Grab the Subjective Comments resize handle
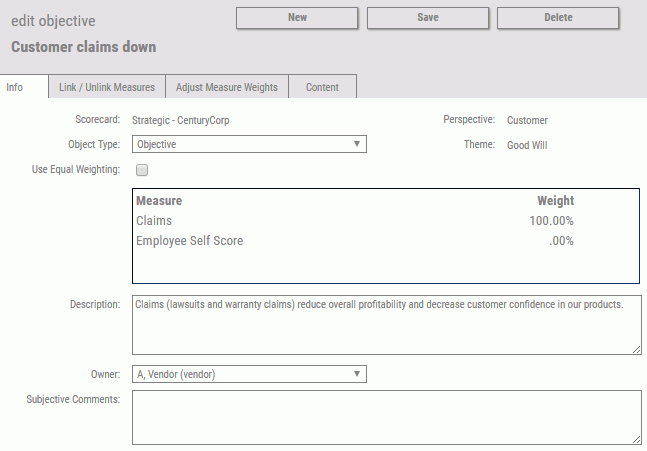 [636, 440]
